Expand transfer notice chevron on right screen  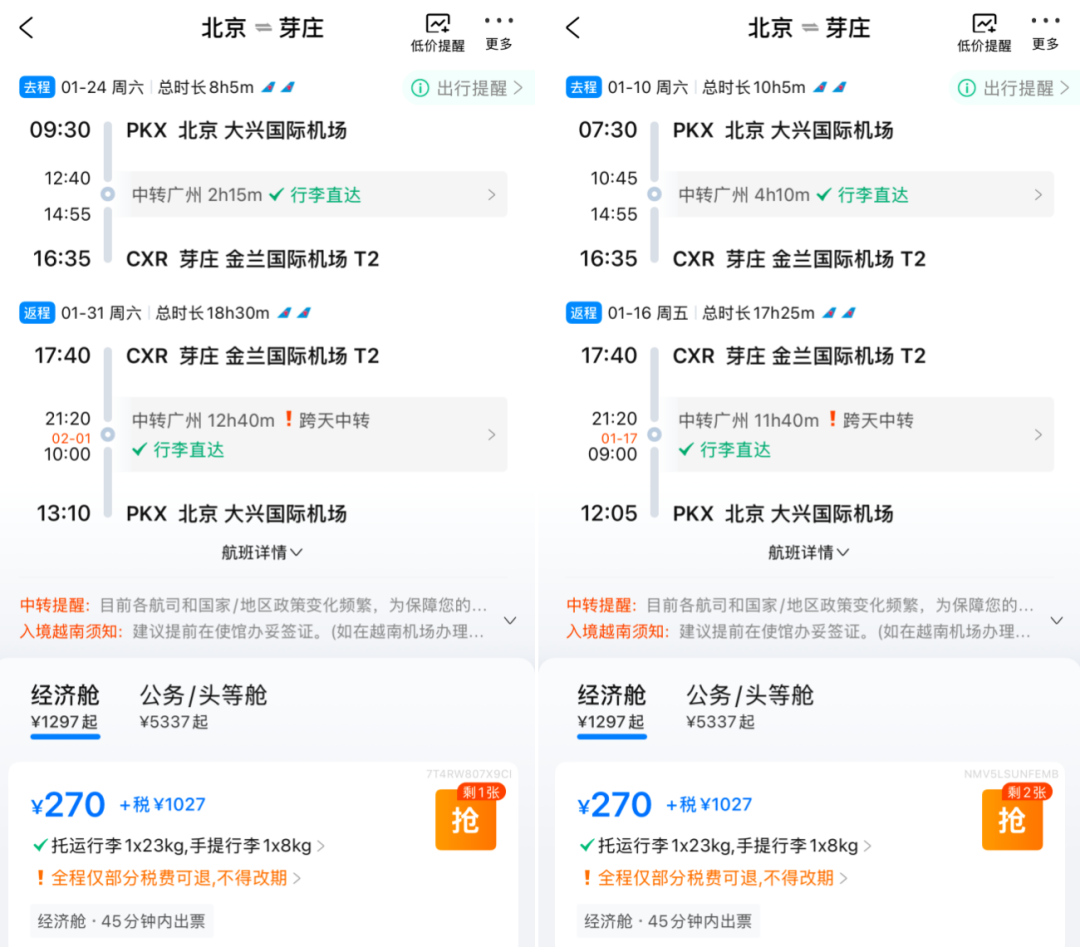coord(1057,620)
